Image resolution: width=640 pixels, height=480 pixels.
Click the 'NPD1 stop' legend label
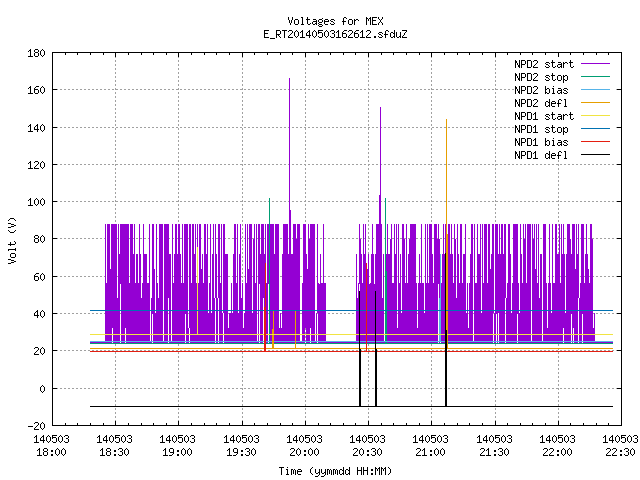coord(541,129)
